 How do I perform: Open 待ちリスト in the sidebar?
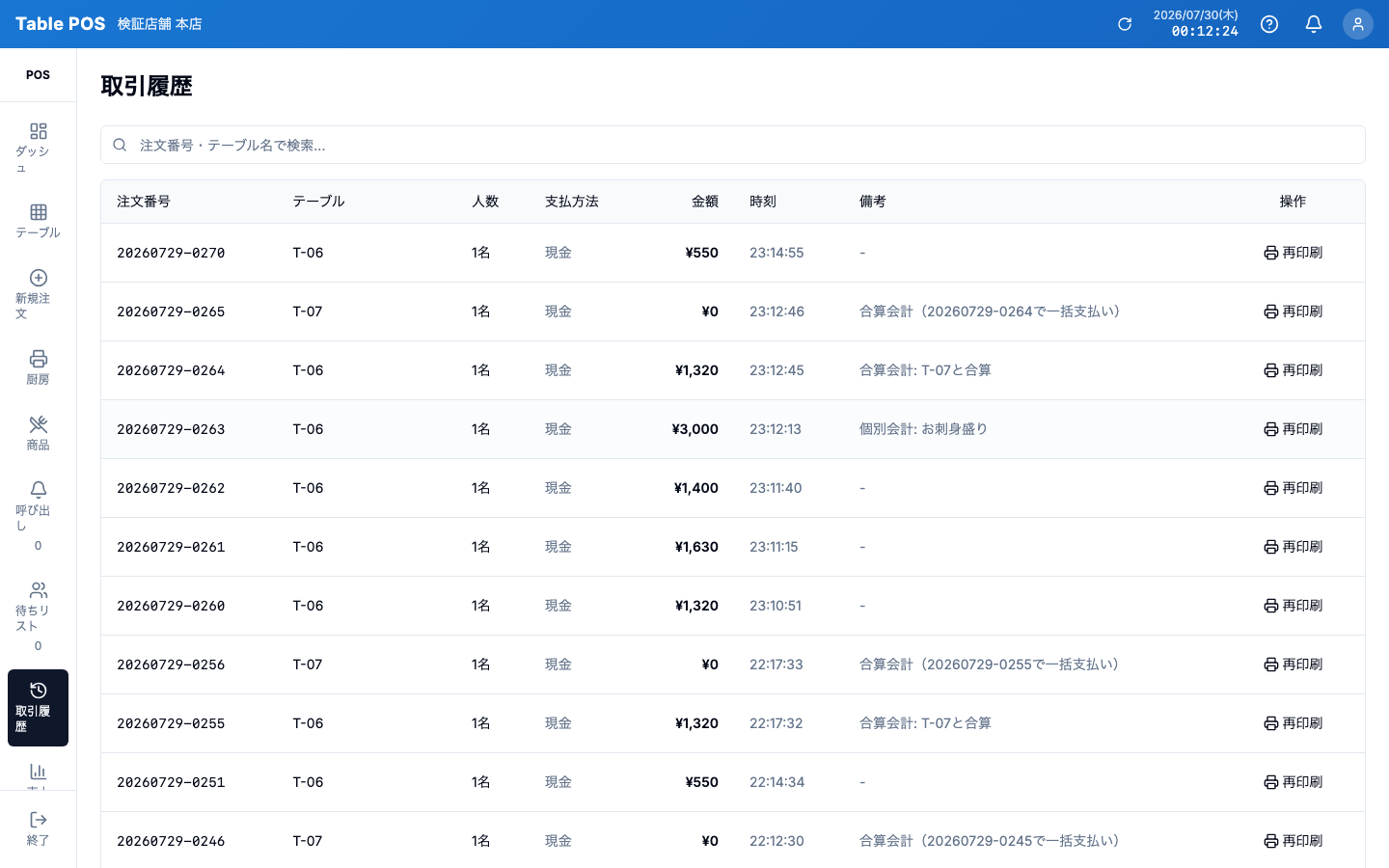[38, 615]
